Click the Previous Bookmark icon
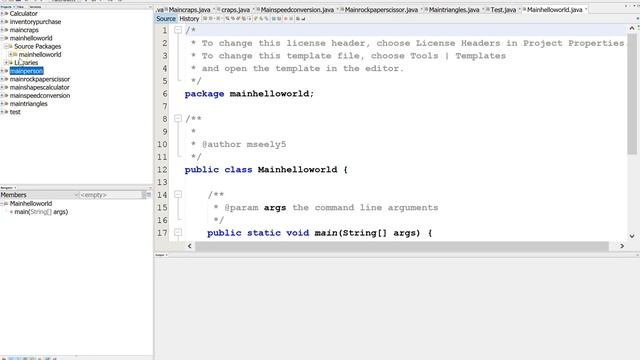 pyautogui.click(x=256, y=18)
